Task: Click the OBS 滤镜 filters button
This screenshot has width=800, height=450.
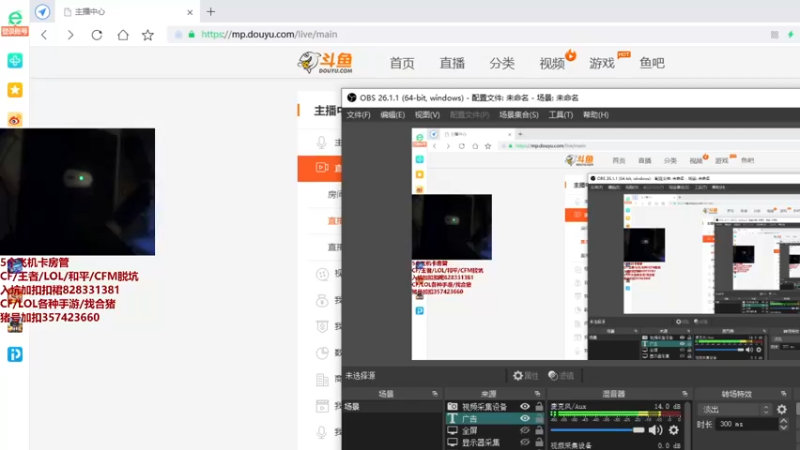Action: pyautogui.click(x=561, y=376)
